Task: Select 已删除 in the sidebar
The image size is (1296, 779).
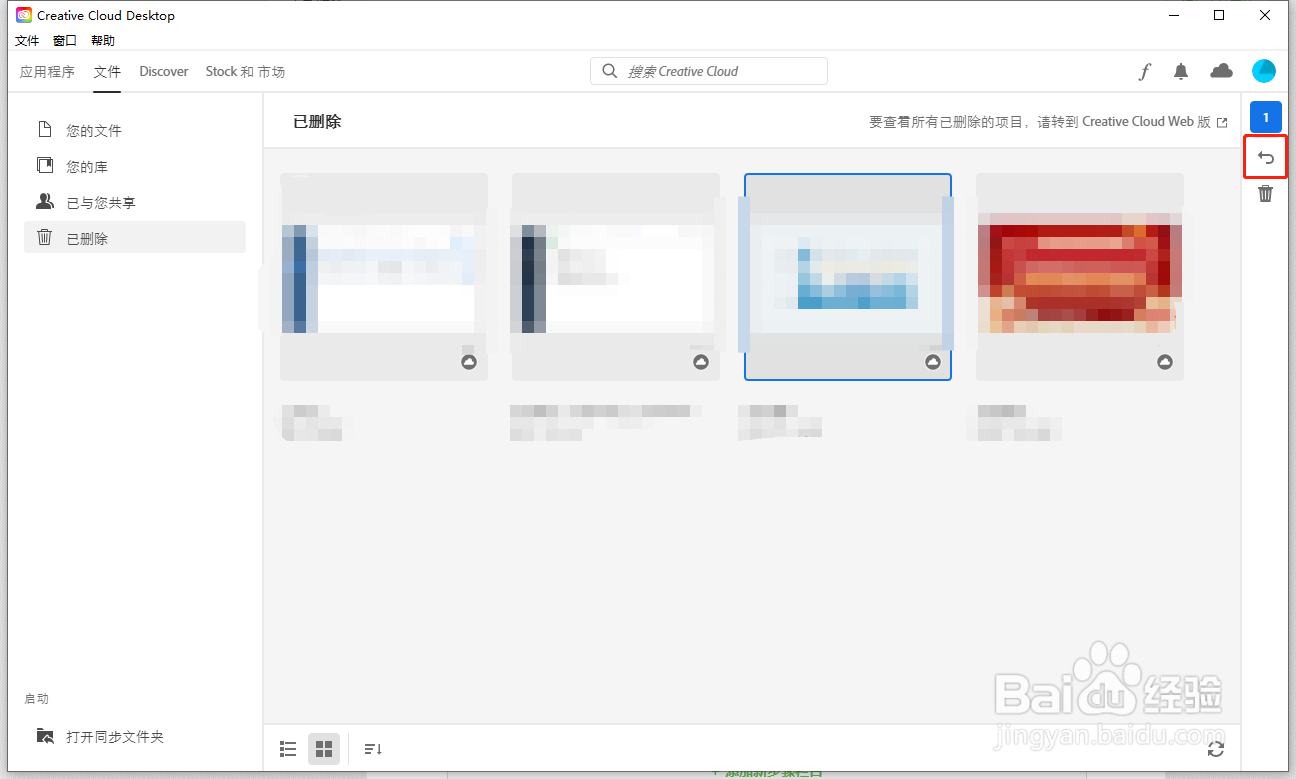Action: 135,237
